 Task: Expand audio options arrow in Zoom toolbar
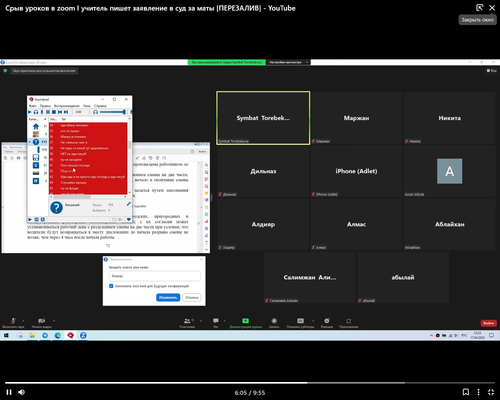pyautogui.click(x=23, y=321)
